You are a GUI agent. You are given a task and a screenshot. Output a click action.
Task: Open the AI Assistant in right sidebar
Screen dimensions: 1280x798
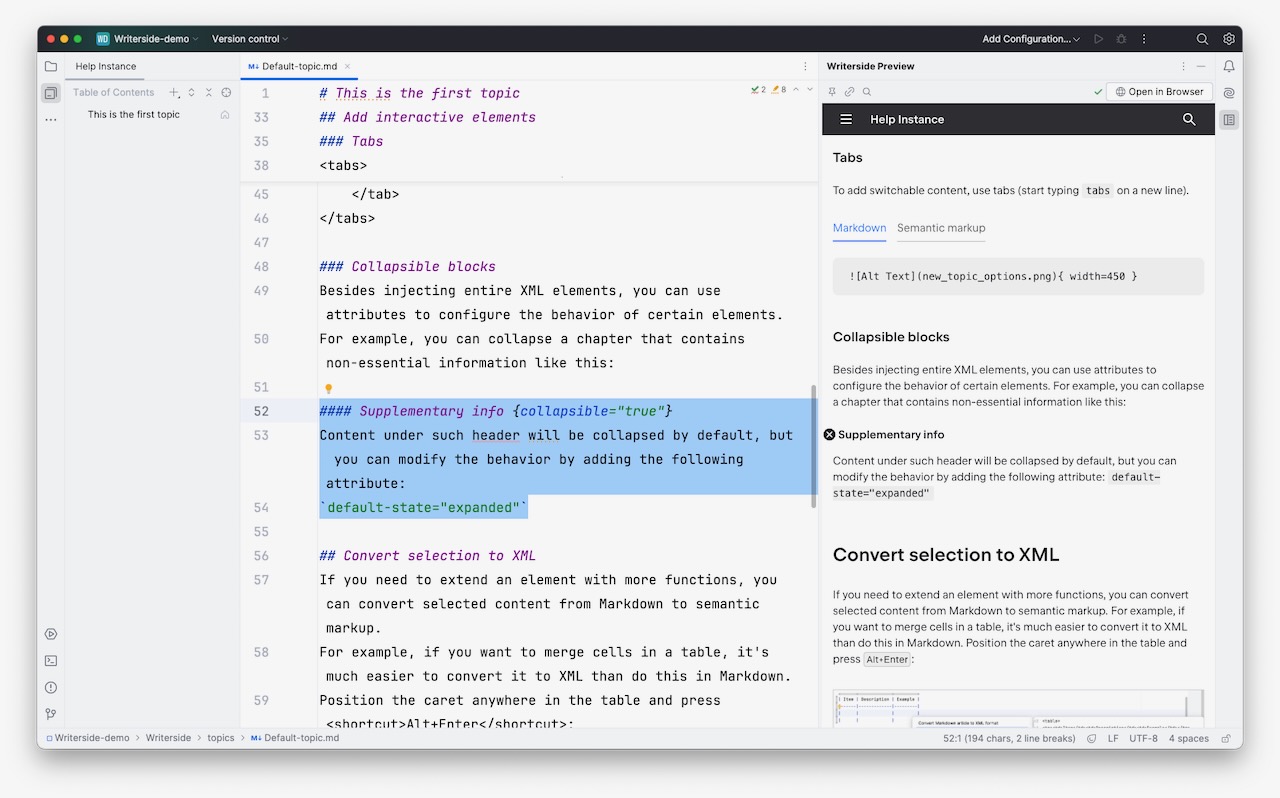[1229, 94]
